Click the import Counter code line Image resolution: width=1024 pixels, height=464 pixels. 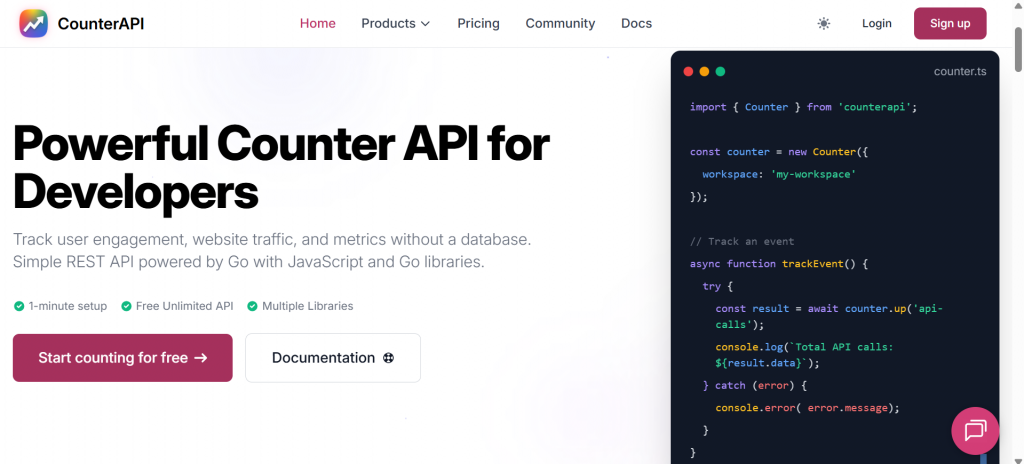(804, 107)
